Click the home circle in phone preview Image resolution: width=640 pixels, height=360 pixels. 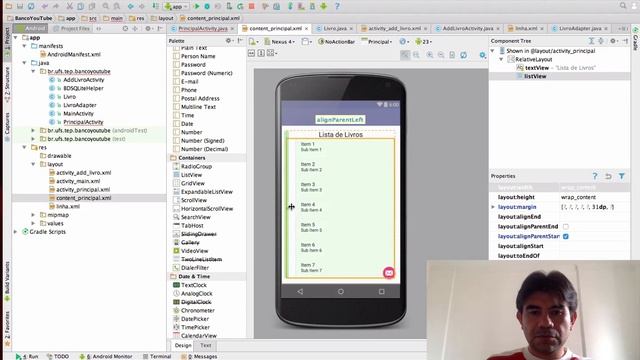[x=340, y=291]
